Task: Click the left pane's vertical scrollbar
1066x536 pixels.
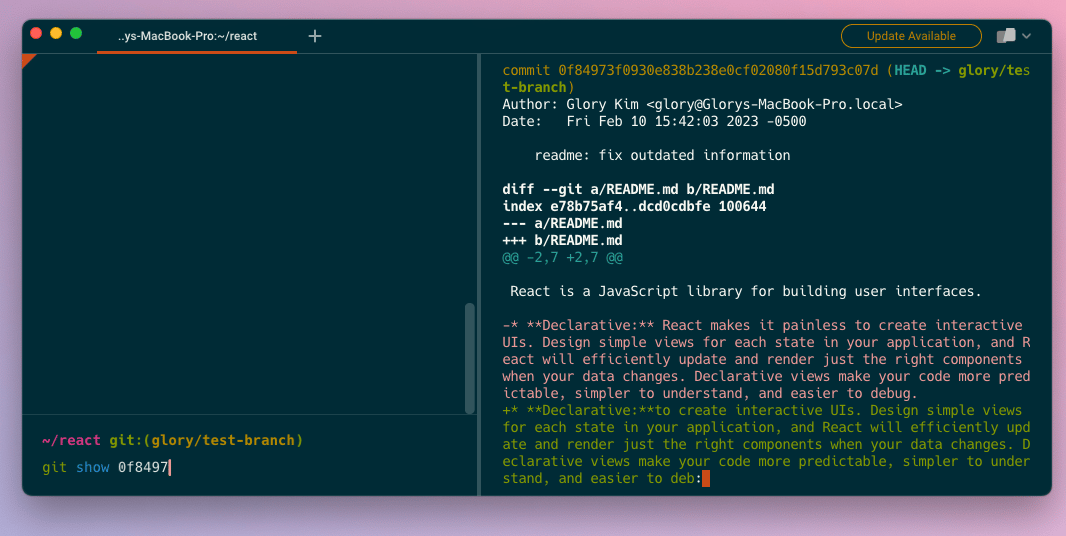Action: (x=470, y=358)
